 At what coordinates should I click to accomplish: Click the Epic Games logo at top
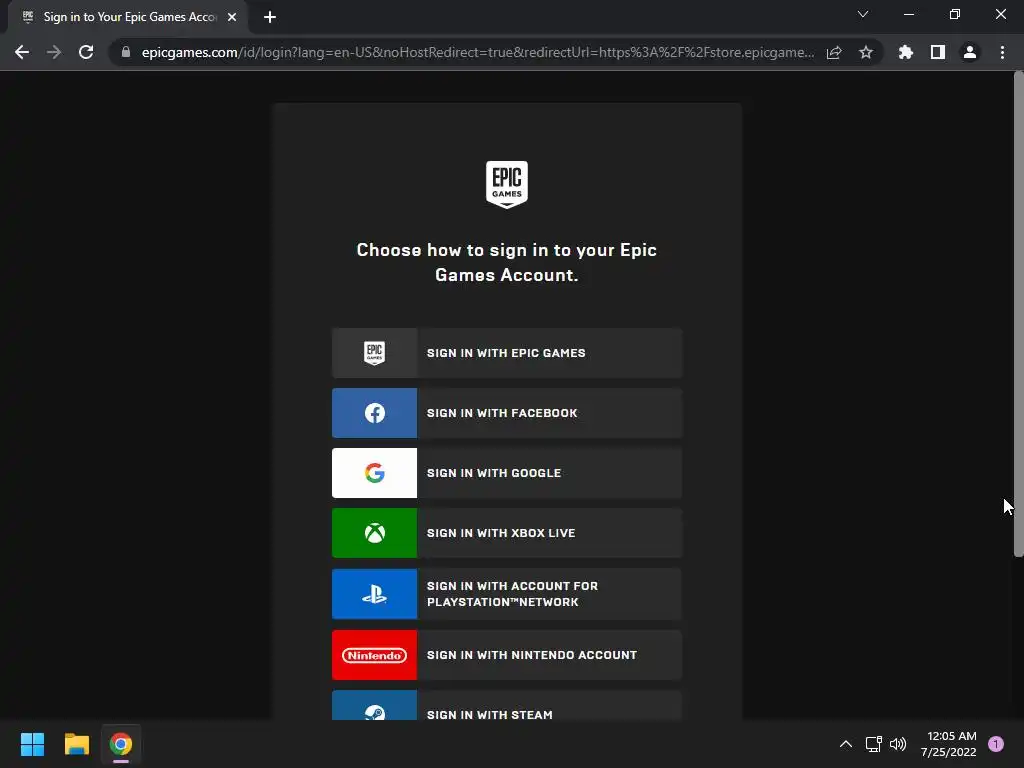pyautogui.click(x=507, y=185)
